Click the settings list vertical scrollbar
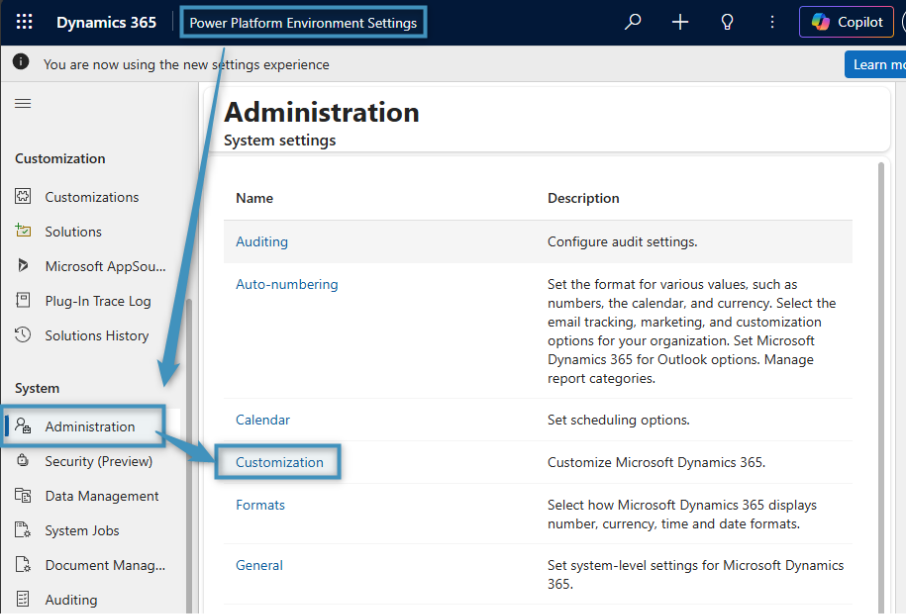 click(x=881, y=387)
